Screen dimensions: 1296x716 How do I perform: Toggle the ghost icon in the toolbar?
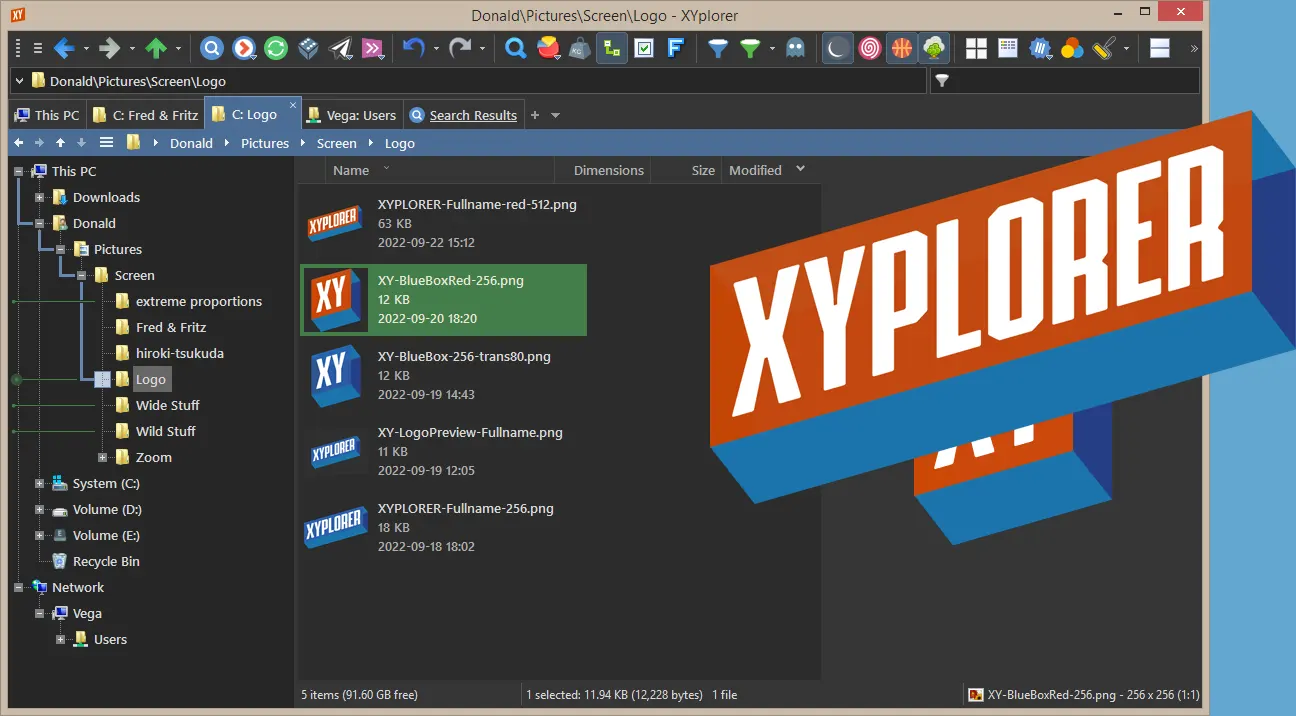point(796,48)
